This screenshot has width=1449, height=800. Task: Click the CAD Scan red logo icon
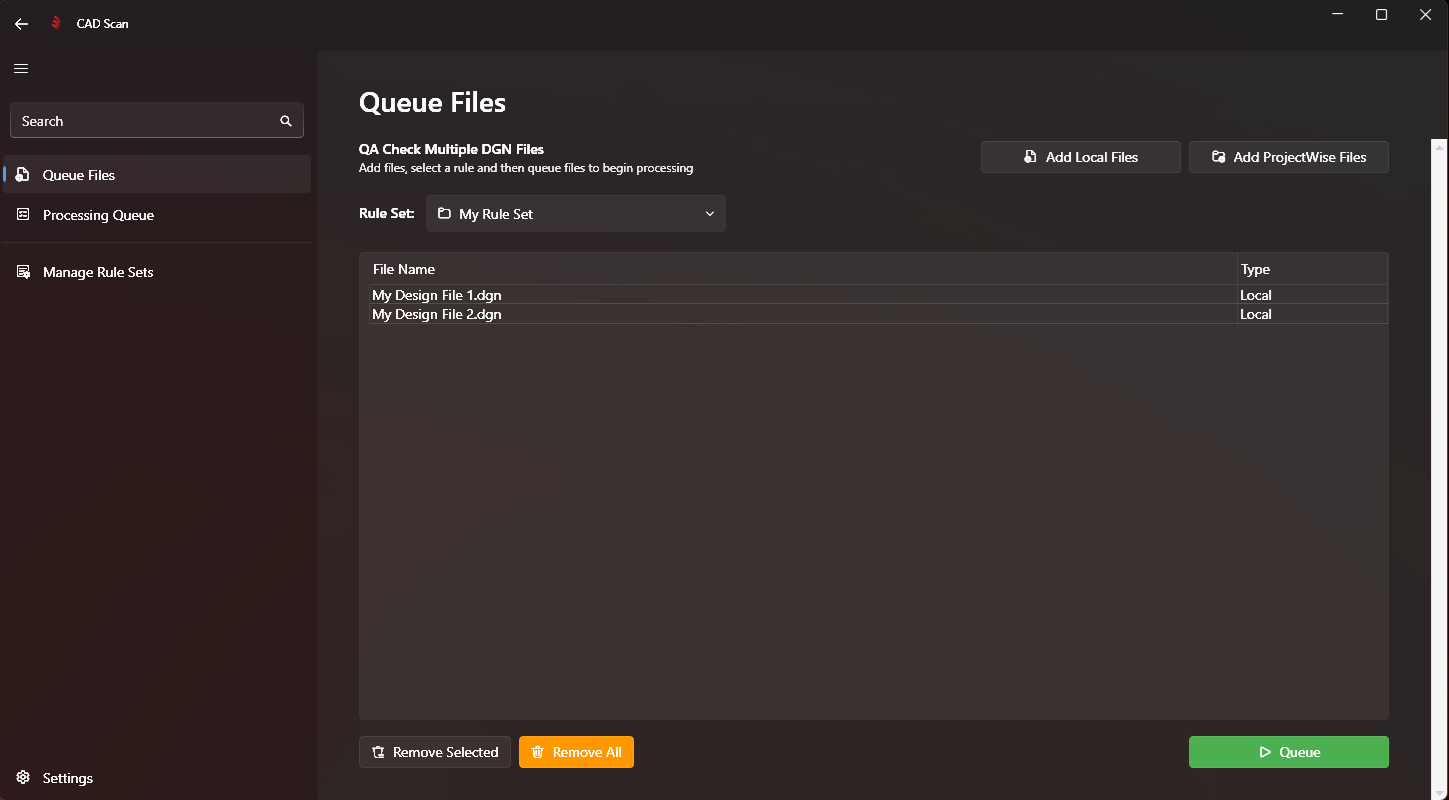[x=57, y=23]
